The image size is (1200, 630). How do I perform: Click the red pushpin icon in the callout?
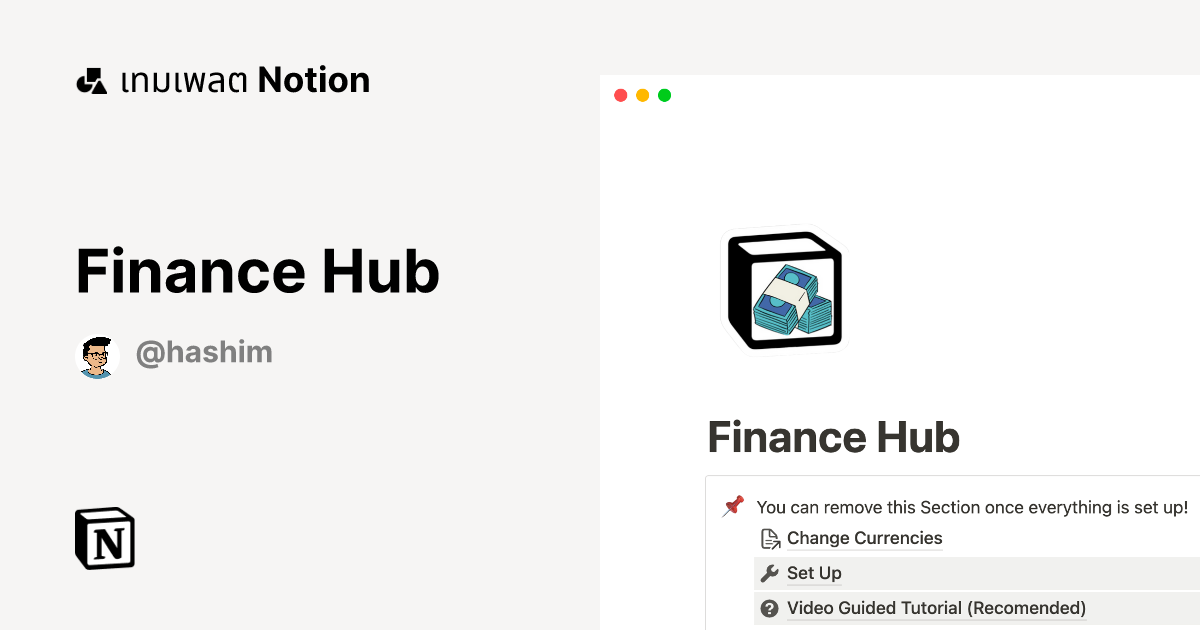pos(735,506)
